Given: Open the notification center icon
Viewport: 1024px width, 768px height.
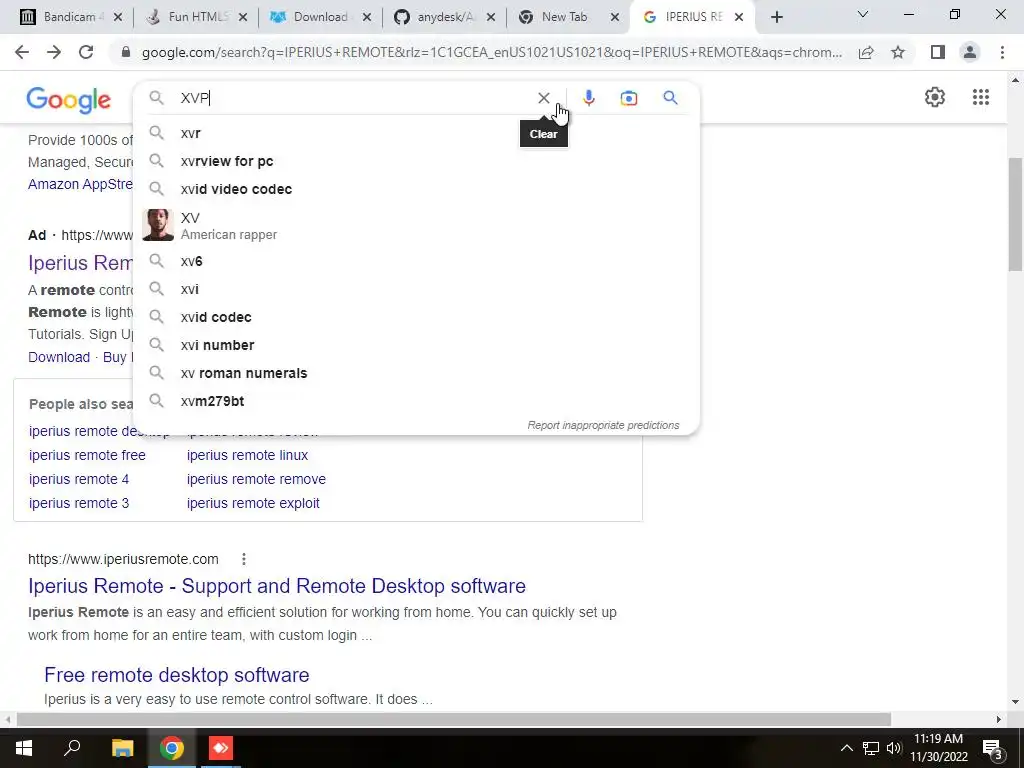Looking at the screenshot, I should pos(992,748).
